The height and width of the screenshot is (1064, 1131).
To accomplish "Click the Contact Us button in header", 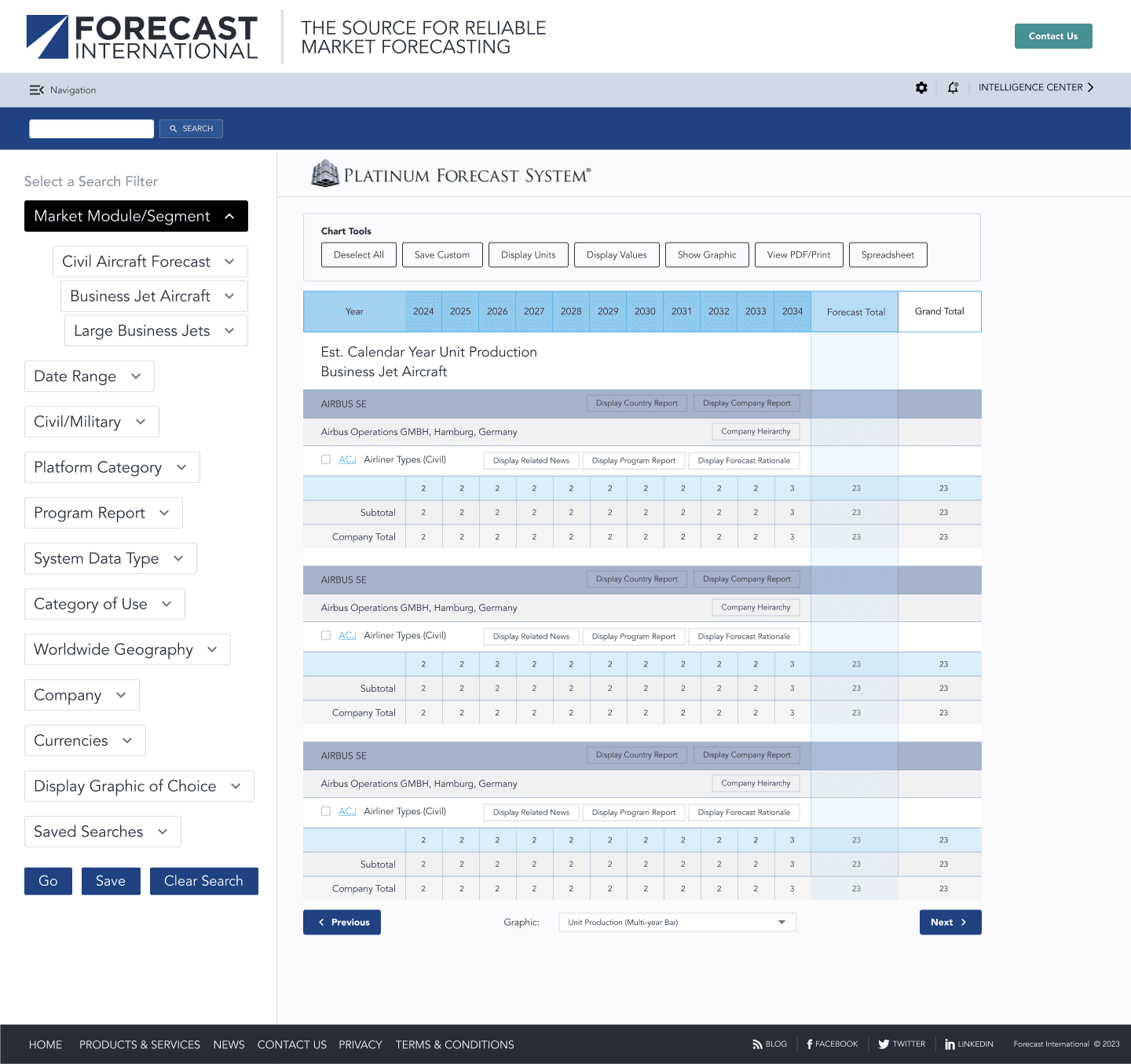I will point(1053,36).
